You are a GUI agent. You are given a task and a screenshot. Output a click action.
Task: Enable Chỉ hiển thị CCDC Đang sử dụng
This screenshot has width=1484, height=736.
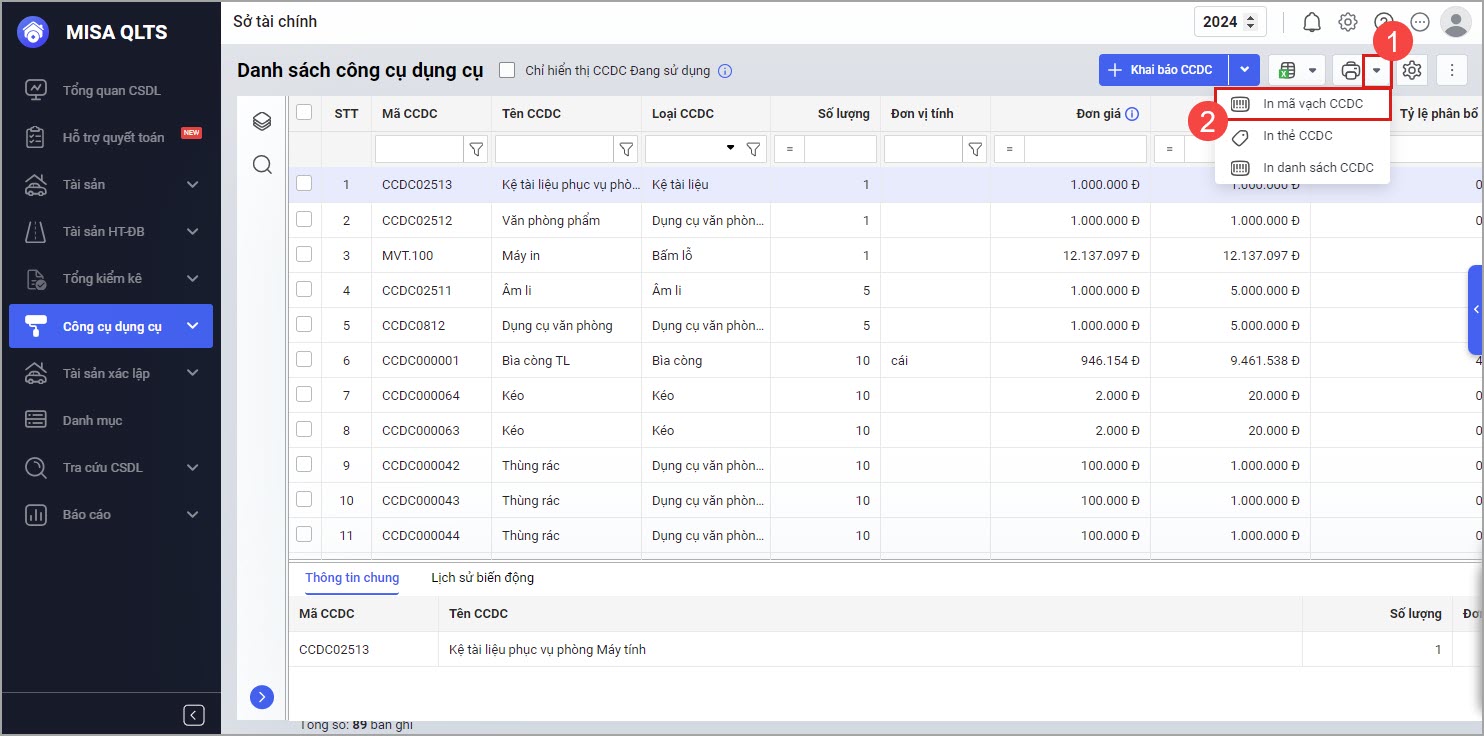(507, 70)
